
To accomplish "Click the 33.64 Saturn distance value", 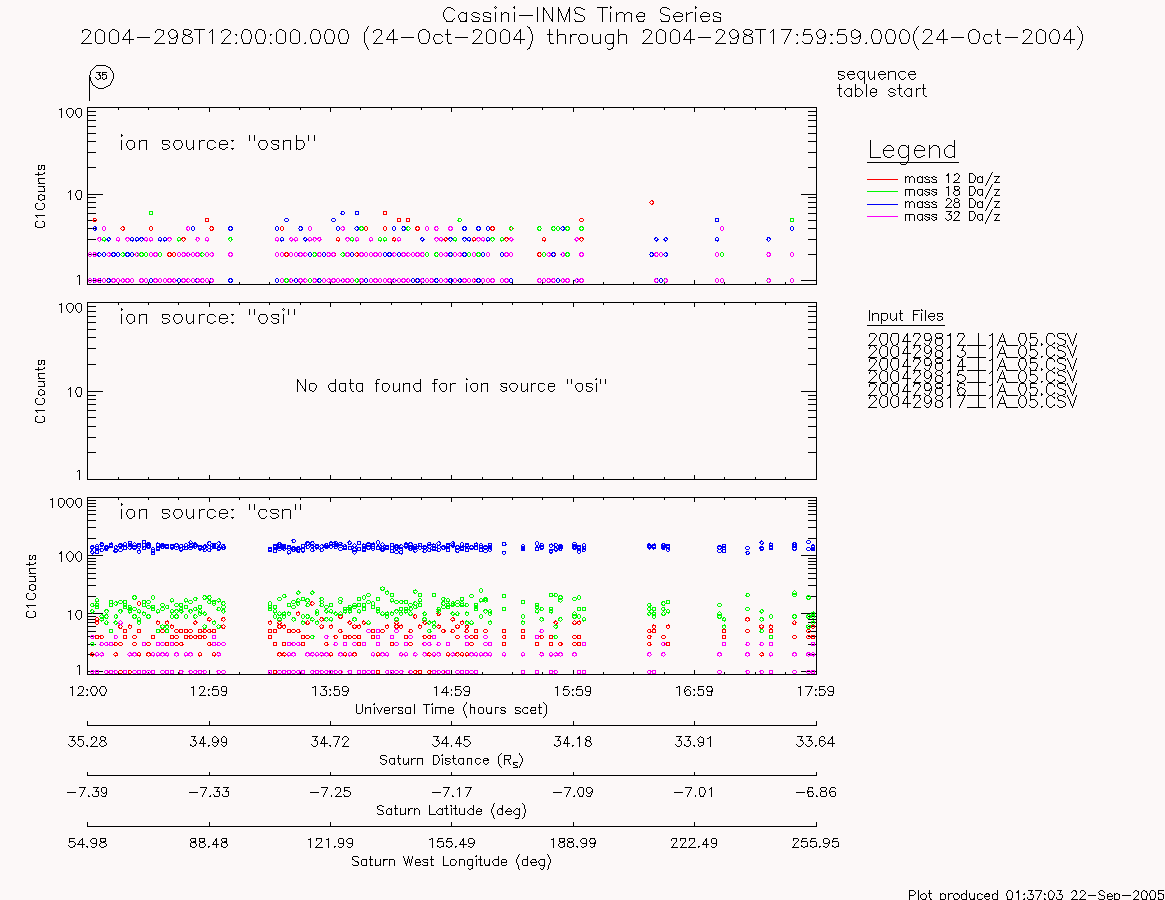I will [x=816, y=742].
